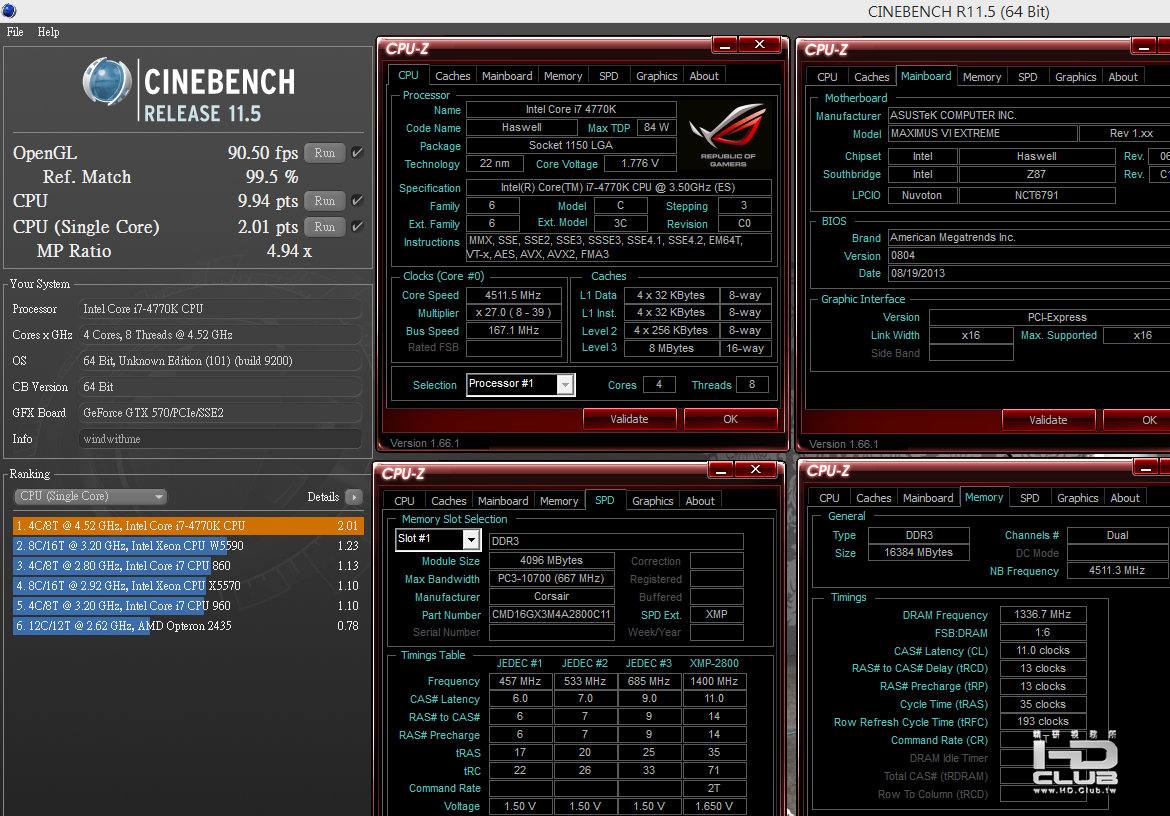Image resolution: width=1170 pixels, height=816 pixels.
Task: Minimize the top-left CPU-Z window
Action: [x=725, y=45]
